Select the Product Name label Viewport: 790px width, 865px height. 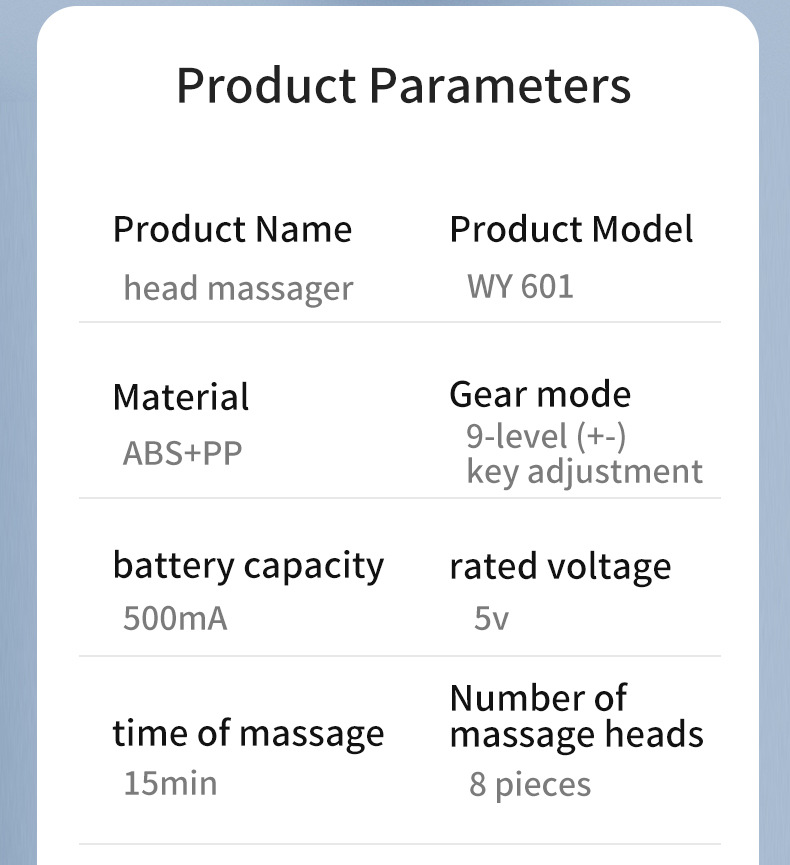point(232,229)
